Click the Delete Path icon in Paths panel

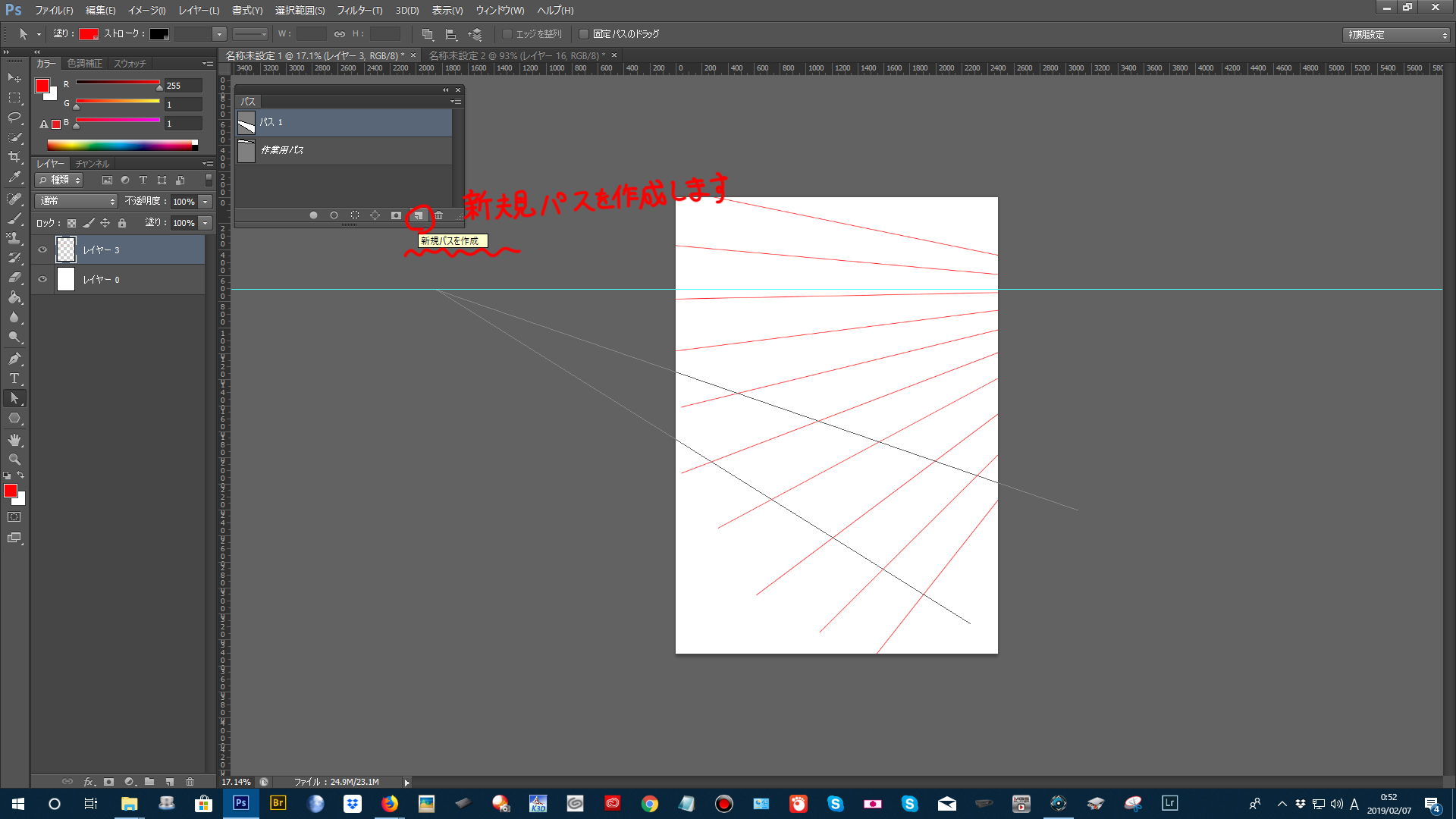(438, 215)
